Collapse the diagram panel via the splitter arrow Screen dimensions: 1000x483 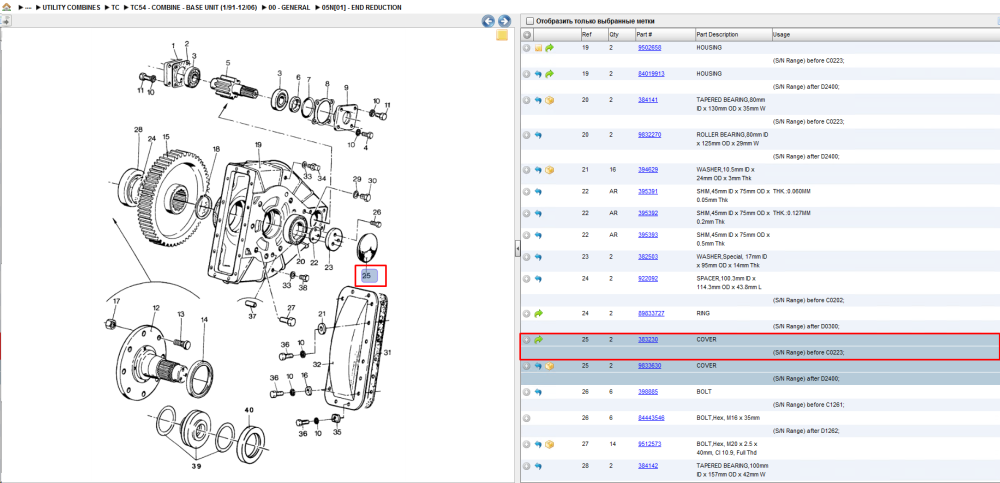(518, 249)
